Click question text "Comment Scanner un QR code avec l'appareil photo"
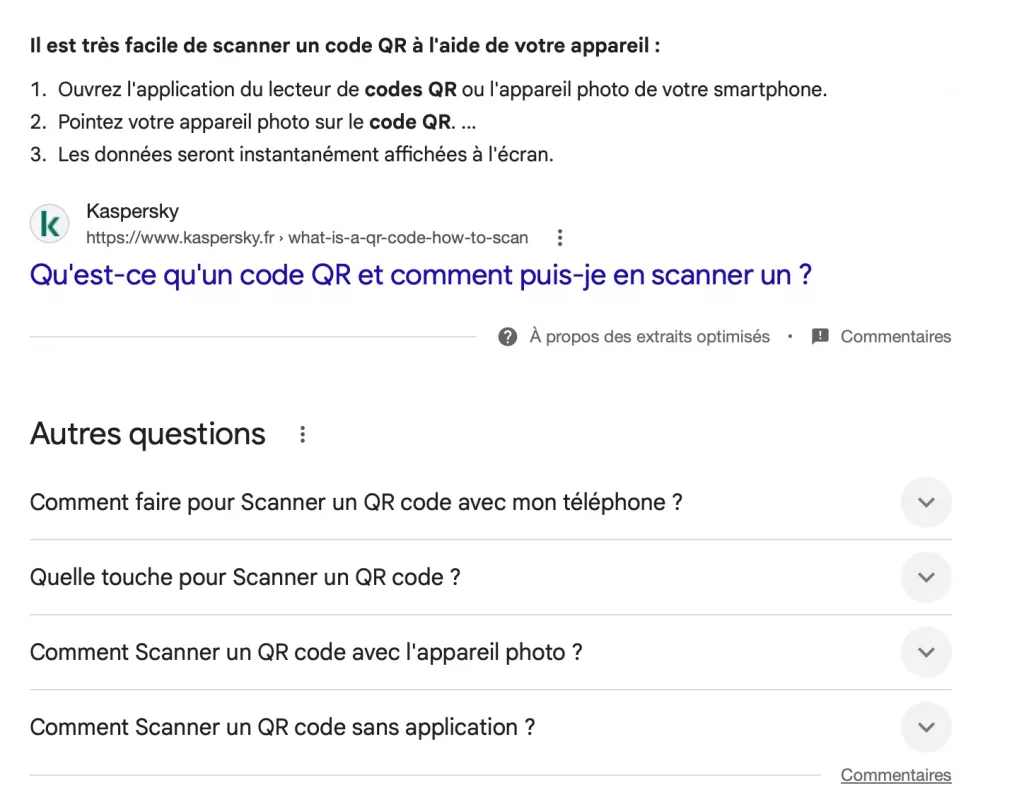The height and width of the screenshot is (812, 1024). [x=305, y=652]
